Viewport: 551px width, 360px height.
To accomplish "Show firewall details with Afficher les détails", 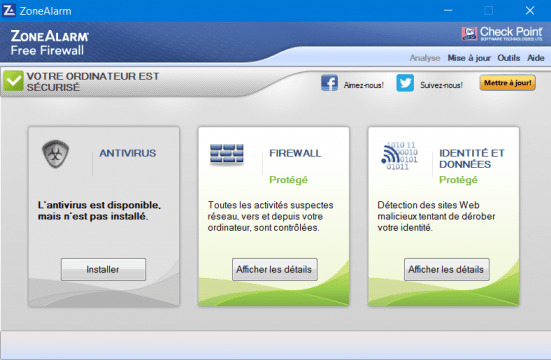I will [x=274, y=269].
